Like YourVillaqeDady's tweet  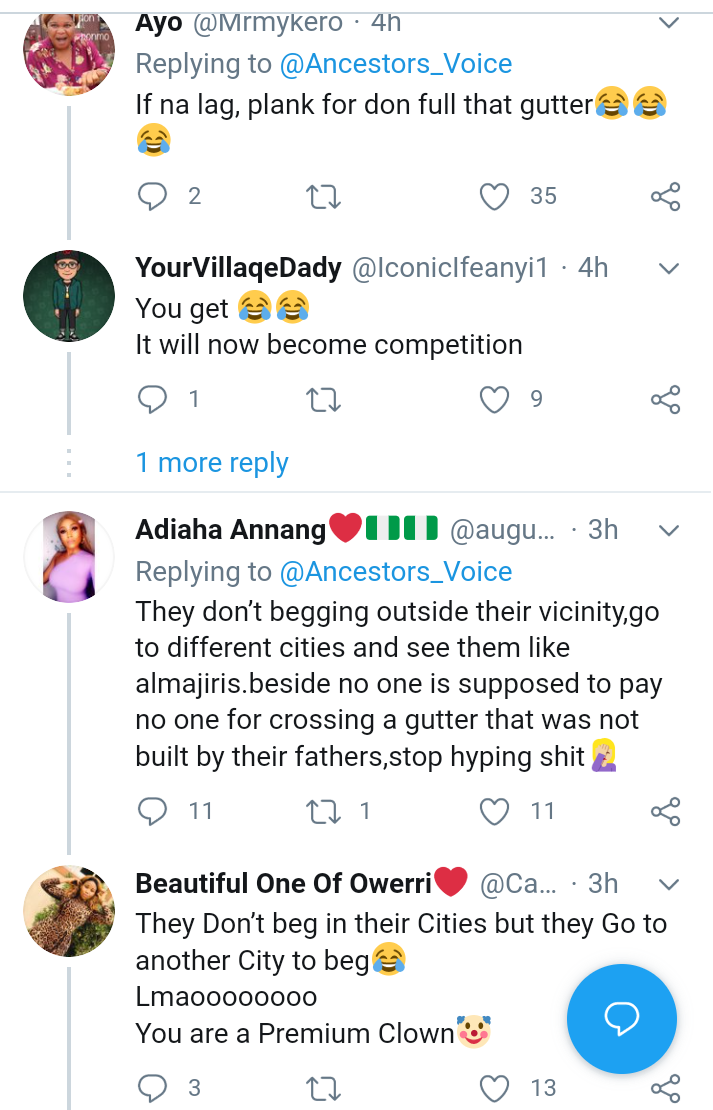tap(495, 400)
